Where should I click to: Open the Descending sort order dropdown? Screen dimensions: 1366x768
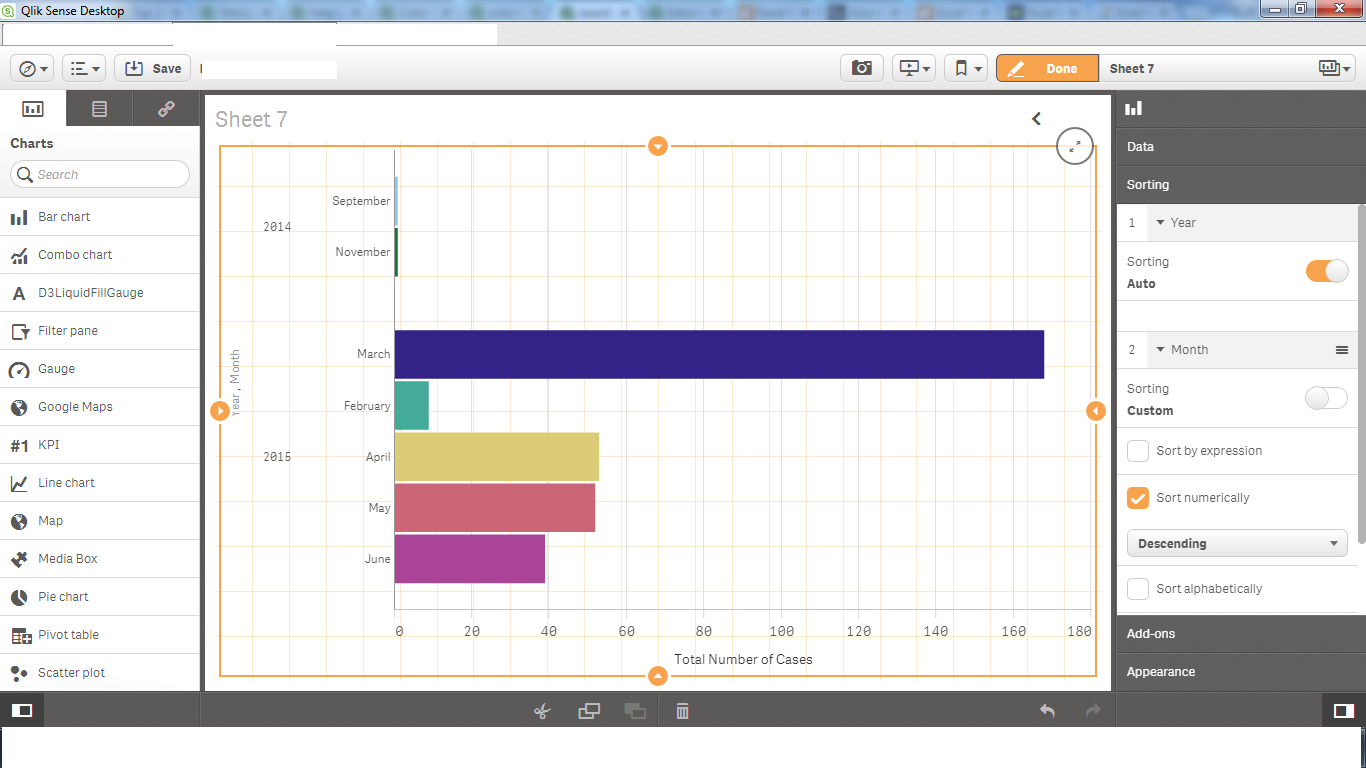pyautogui.click(x=1237, y=544)
